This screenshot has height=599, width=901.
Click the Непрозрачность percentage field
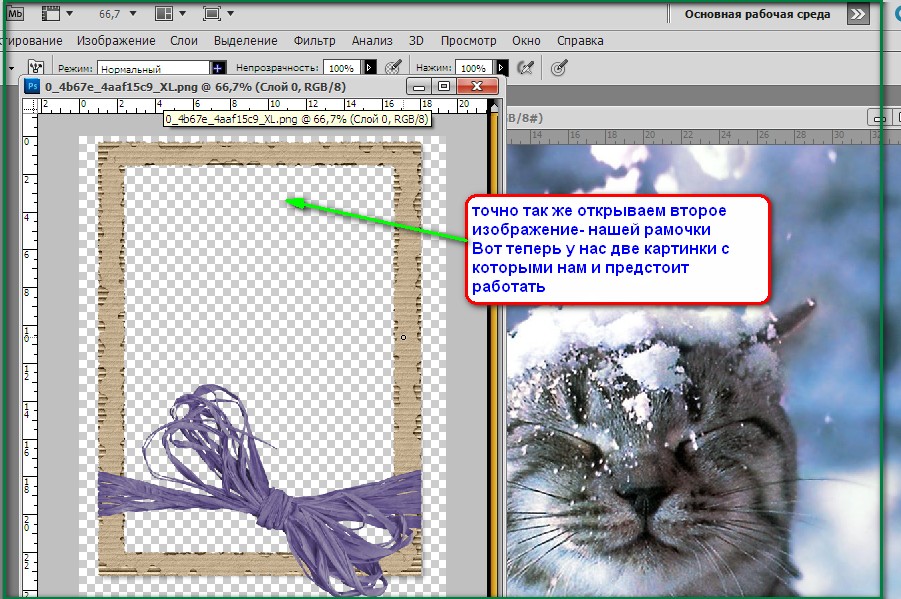(x=341, y=68)
